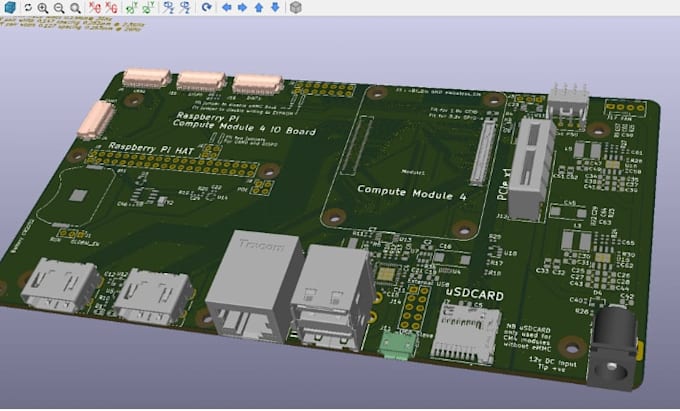Pan the board right with right arrow
Screen dimensions: 680x411
tap(242, 7)
